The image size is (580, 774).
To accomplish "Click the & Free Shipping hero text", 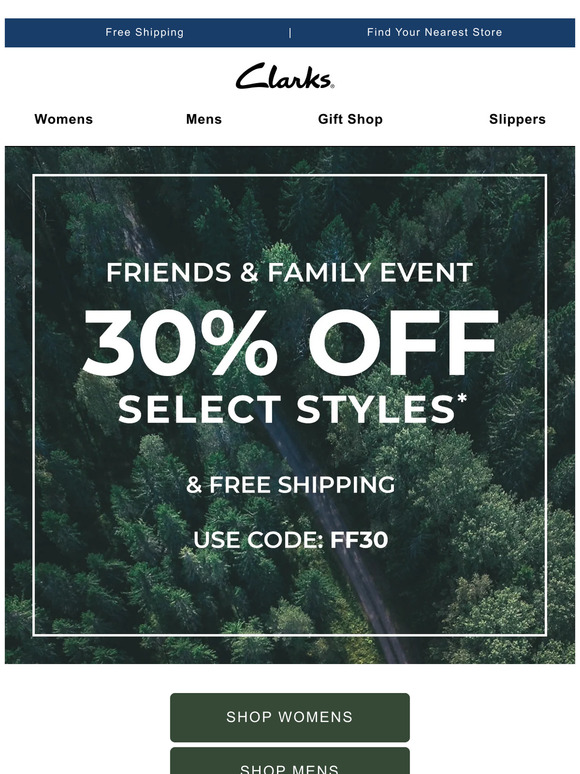I will 291,485.
